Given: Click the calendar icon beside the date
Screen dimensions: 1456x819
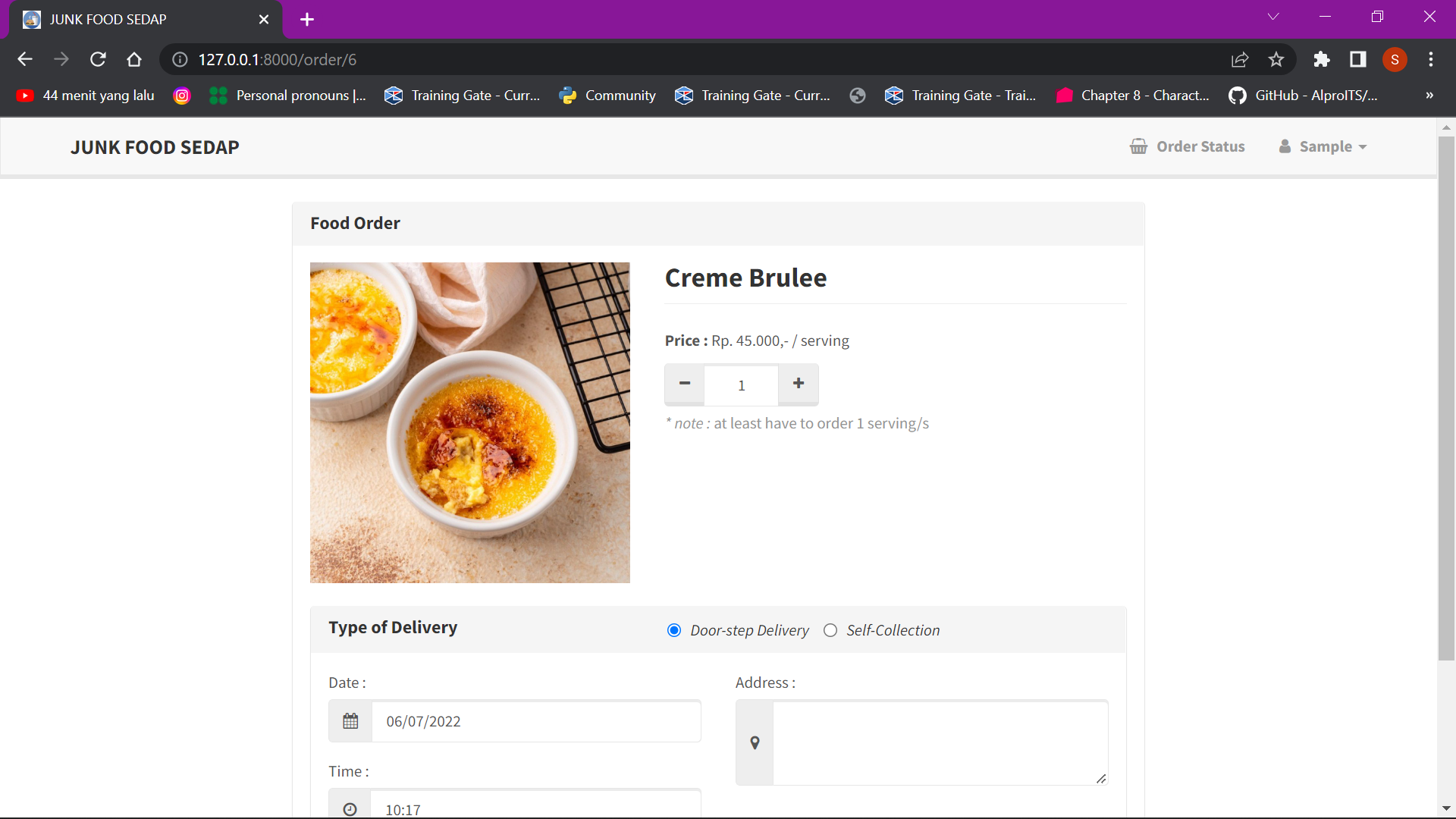Looking at the screenshot, I should point(350,721).
